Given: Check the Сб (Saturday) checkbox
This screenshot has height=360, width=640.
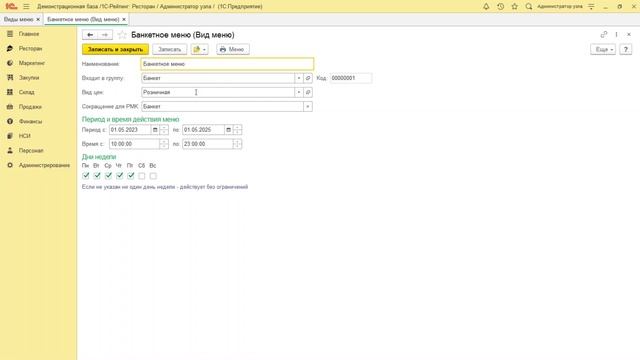Looking at the screenshot, I should click(x=142, y=176).
